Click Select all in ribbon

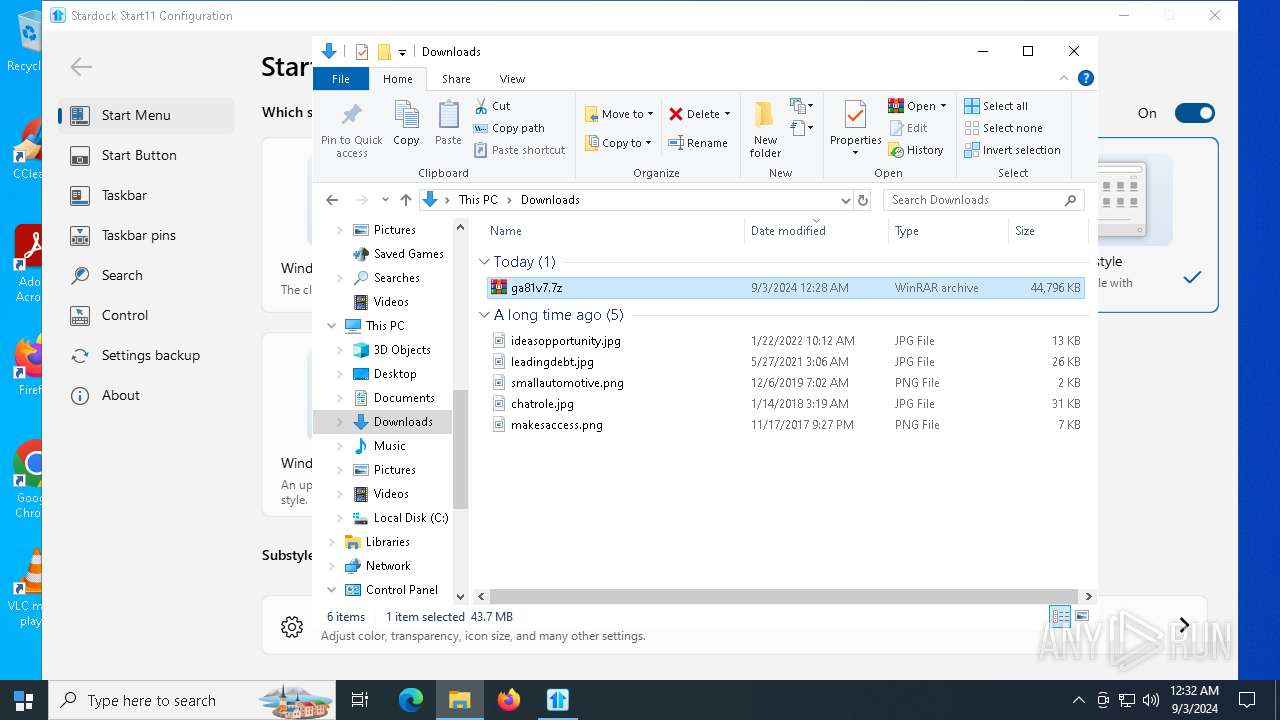pos(996,106)
